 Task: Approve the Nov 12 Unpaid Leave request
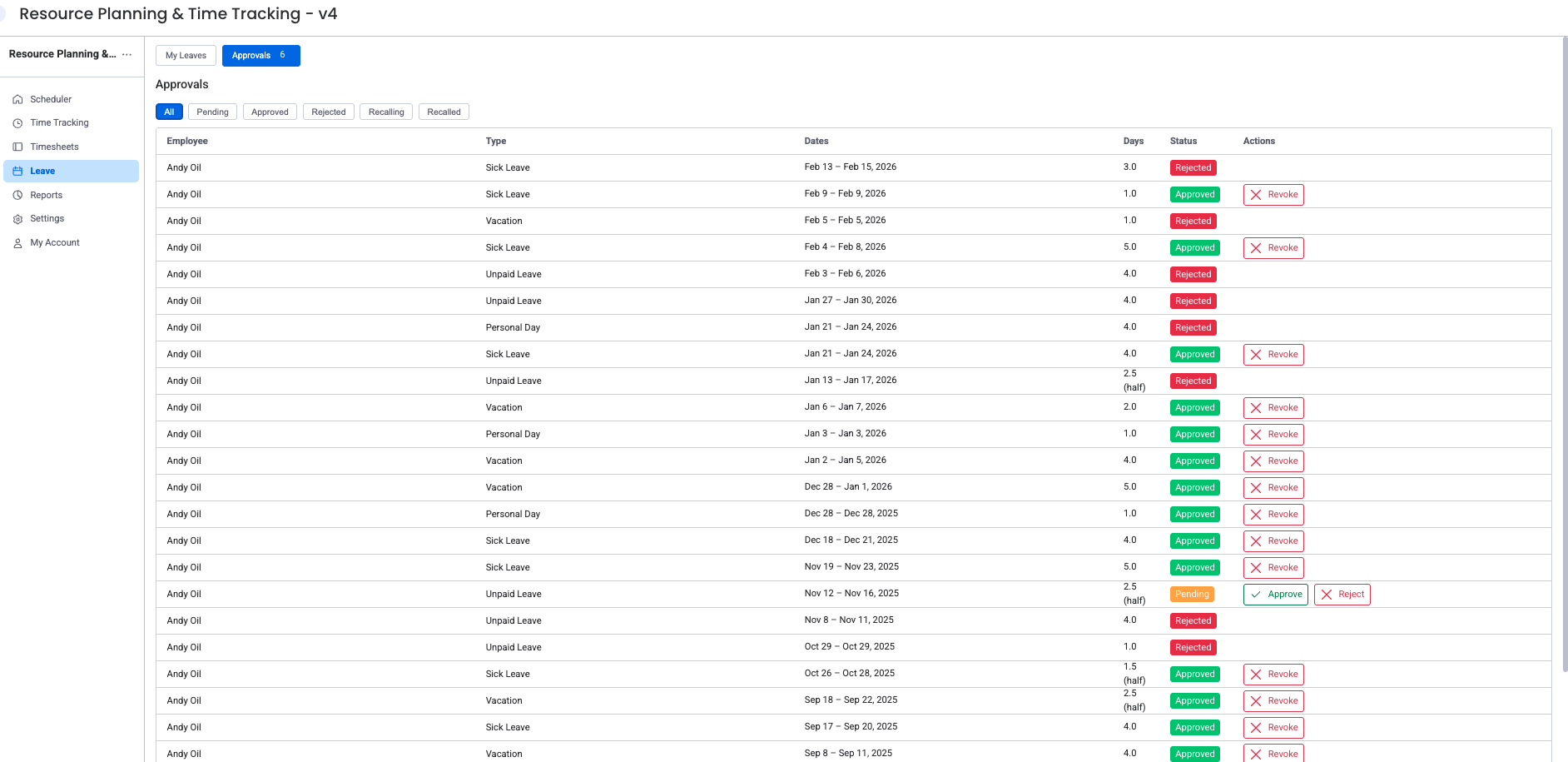(1275, 594)
